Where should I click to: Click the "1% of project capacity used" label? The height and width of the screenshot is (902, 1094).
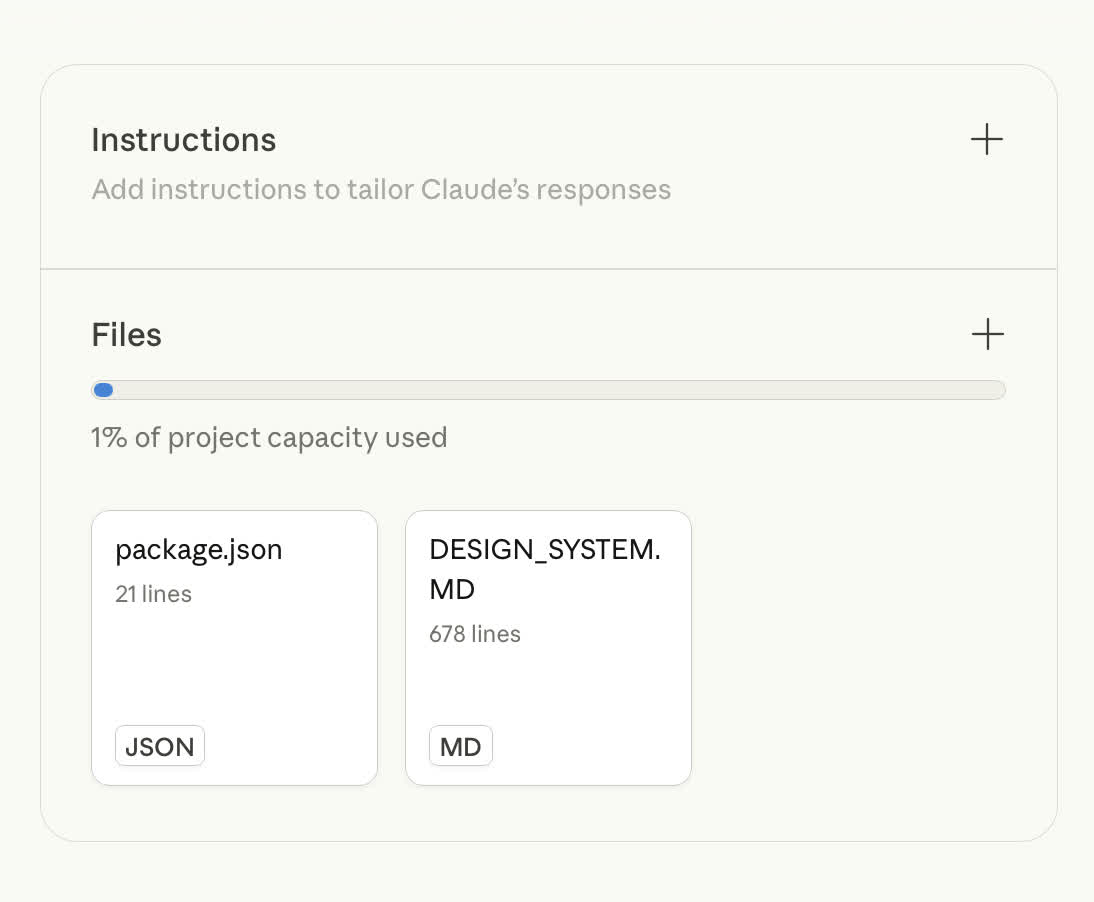(269, 438)
